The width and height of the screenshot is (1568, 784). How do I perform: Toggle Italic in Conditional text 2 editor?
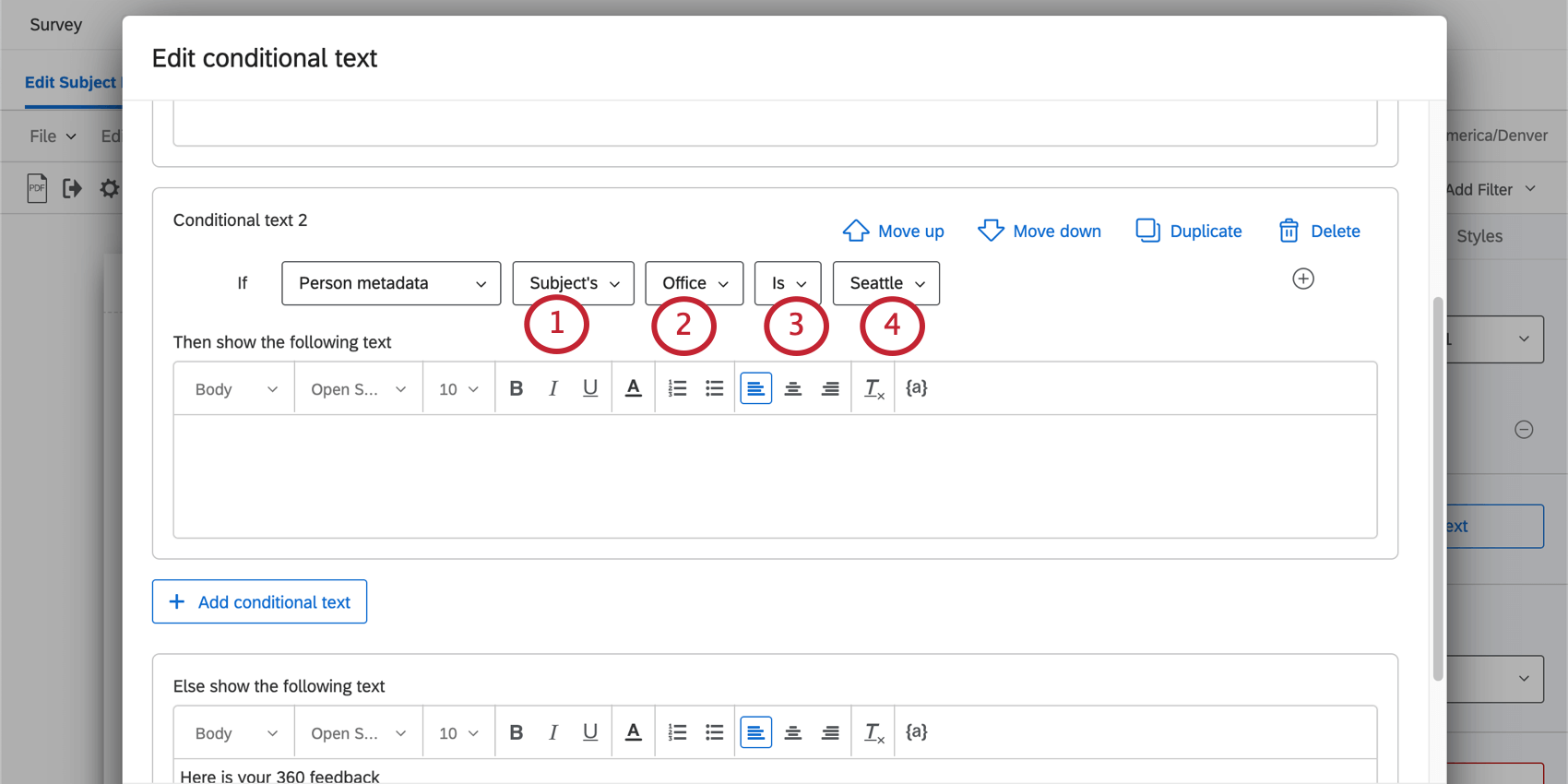(553, 388)
